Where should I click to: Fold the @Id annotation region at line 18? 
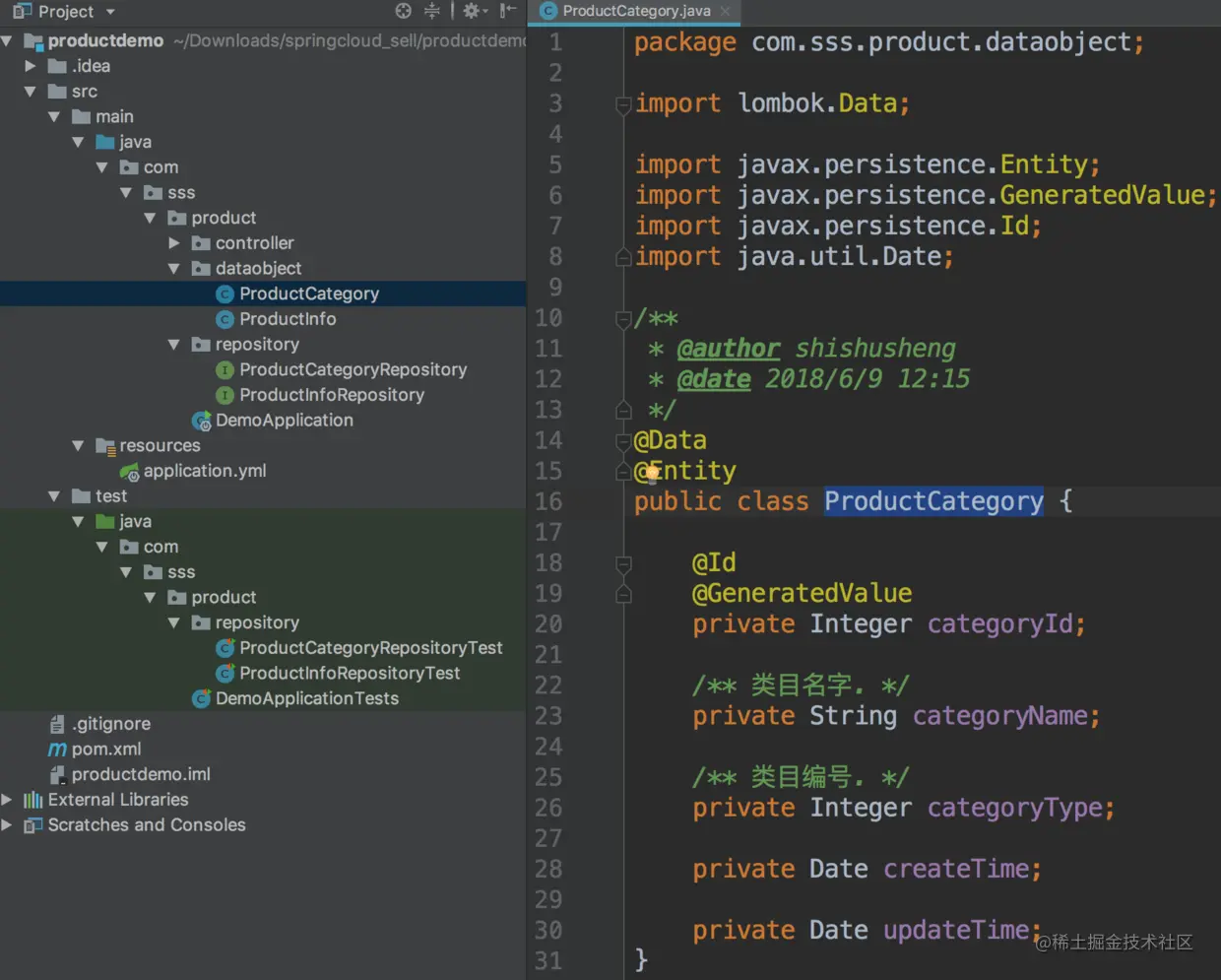click(623, 563)
